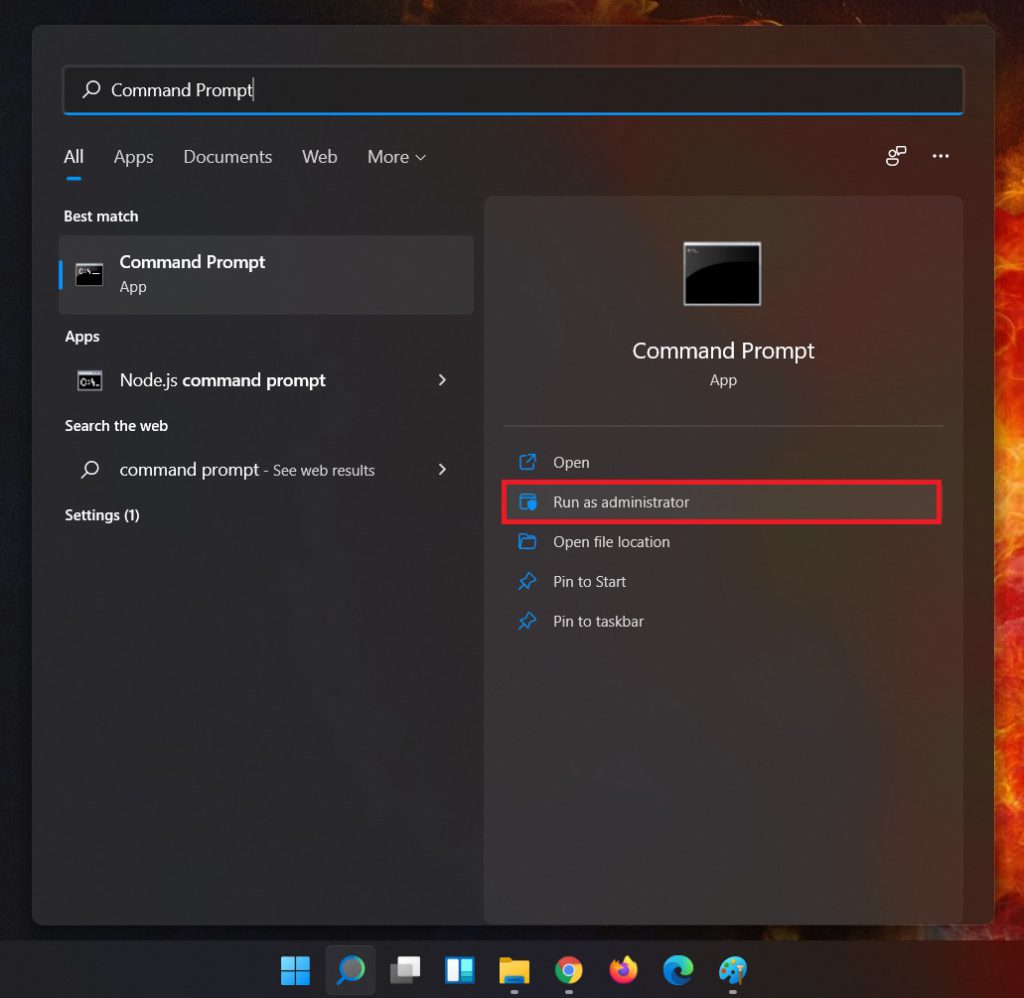The image size is (1024, 998).
Task: Expand the More filters dropdown
Action: pos(396,157)
